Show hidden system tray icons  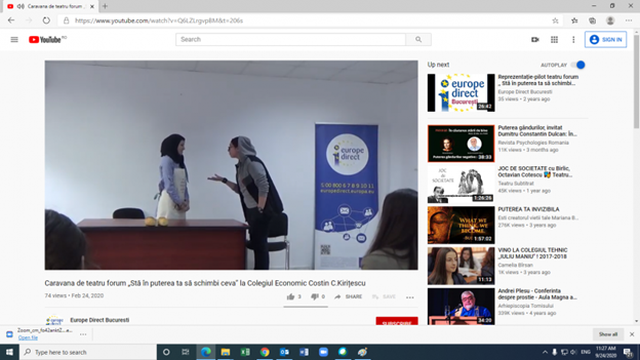click(545, 352)
